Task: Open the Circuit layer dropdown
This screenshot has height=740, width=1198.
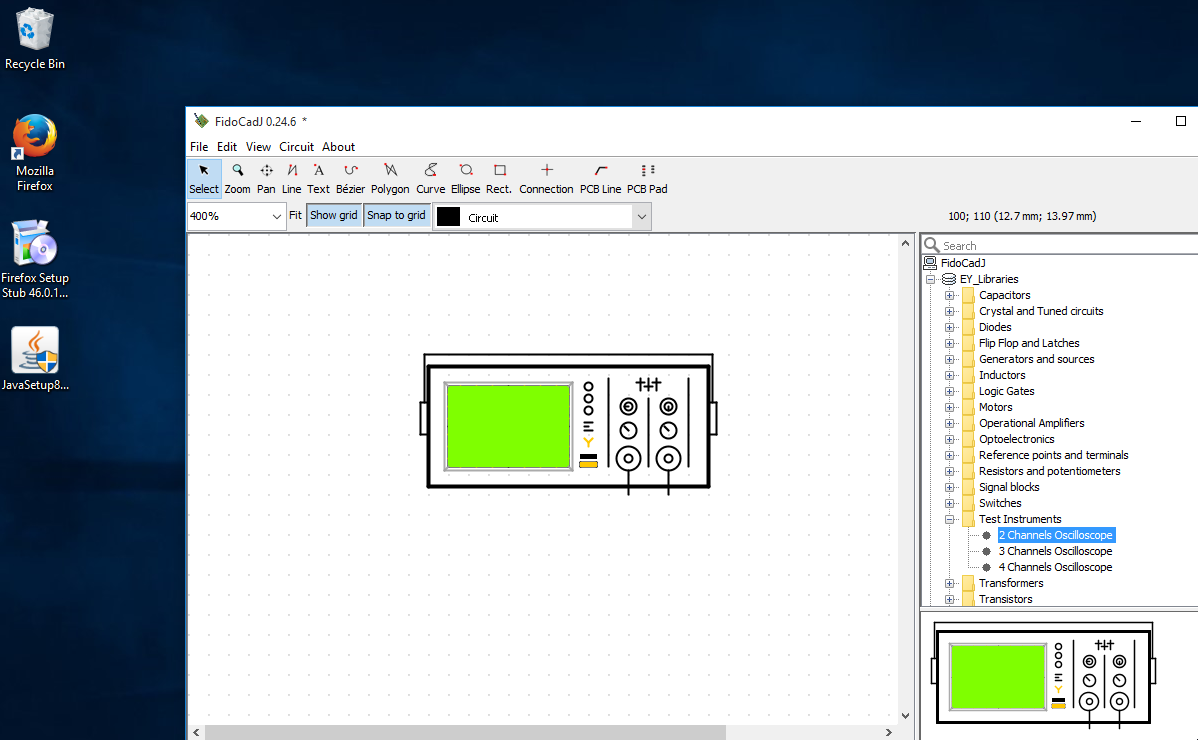Action: coord(641,217)
